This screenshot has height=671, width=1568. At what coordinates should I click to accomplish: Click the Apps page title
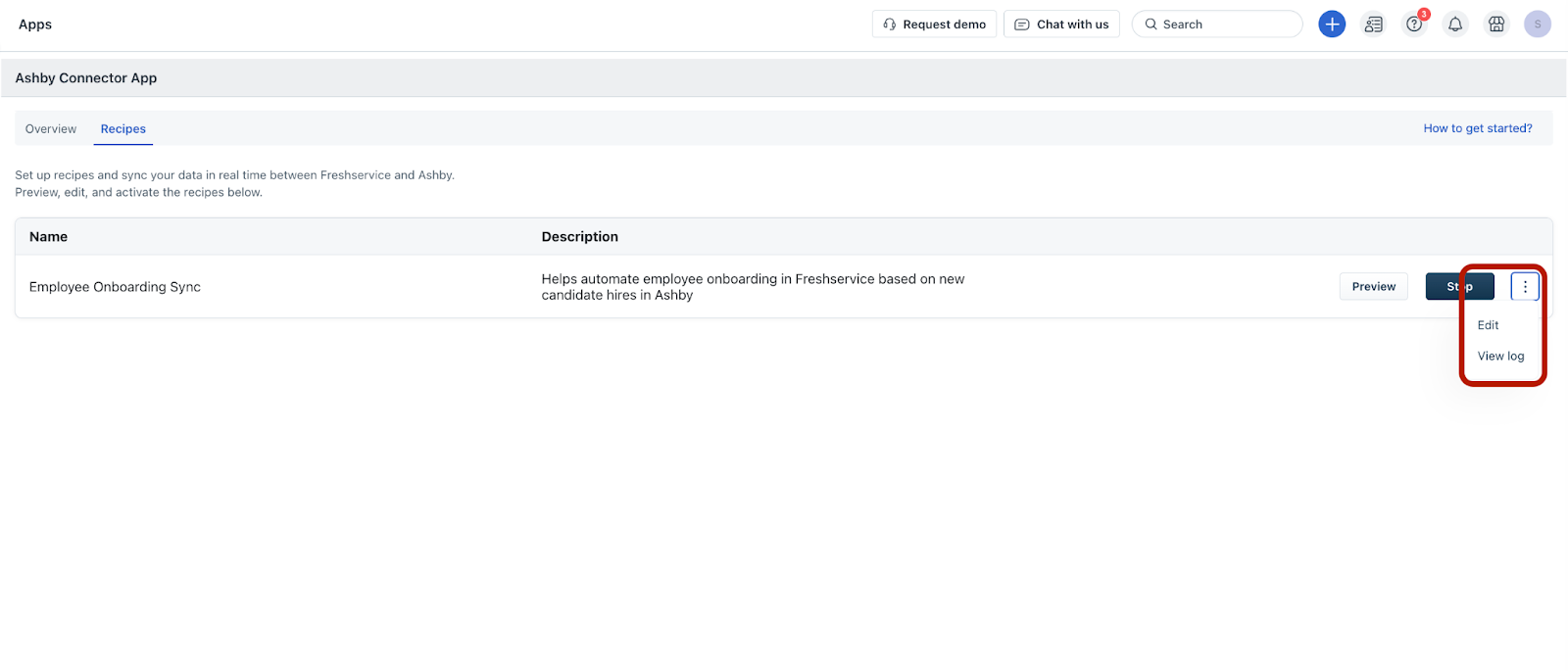(35, 24)
